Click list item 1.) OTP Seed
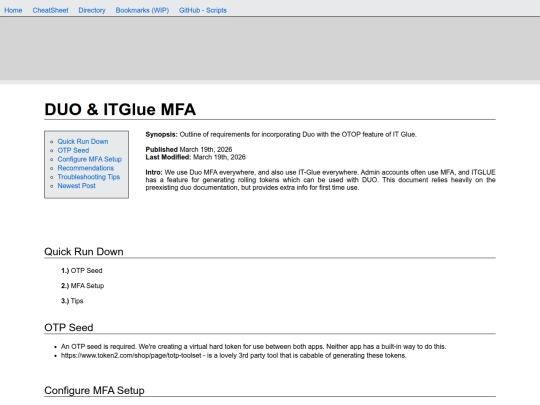Screen dimensions: 540x405 [82, 271]
